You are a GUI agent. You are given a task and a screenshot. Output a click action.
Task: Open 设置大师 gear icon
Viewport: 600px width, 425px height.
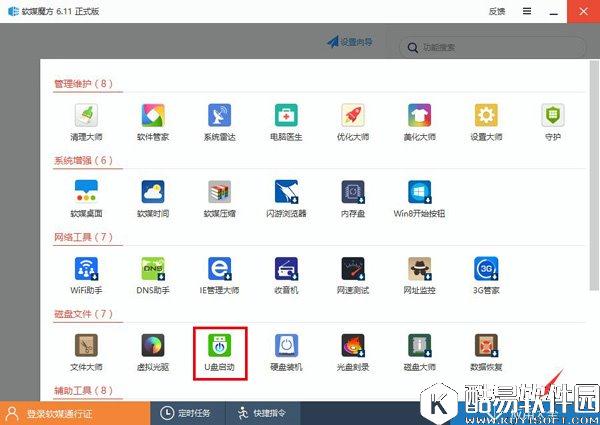point(486,115)
